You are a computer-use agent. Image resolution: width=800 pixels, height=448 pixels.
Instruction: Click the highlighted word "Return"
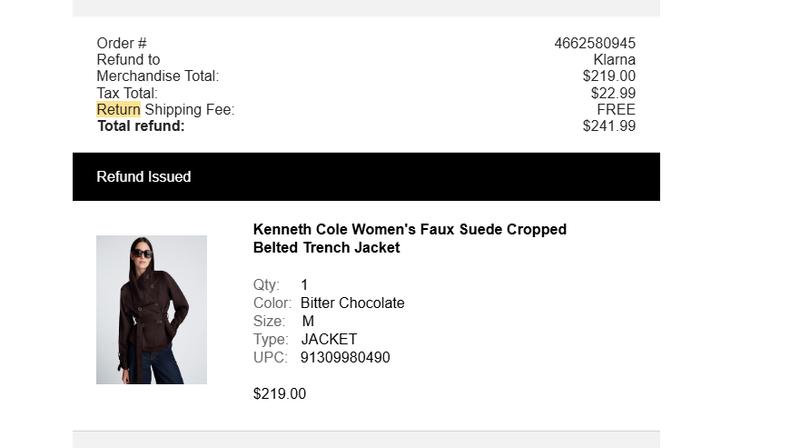click(x=118, y=109)
